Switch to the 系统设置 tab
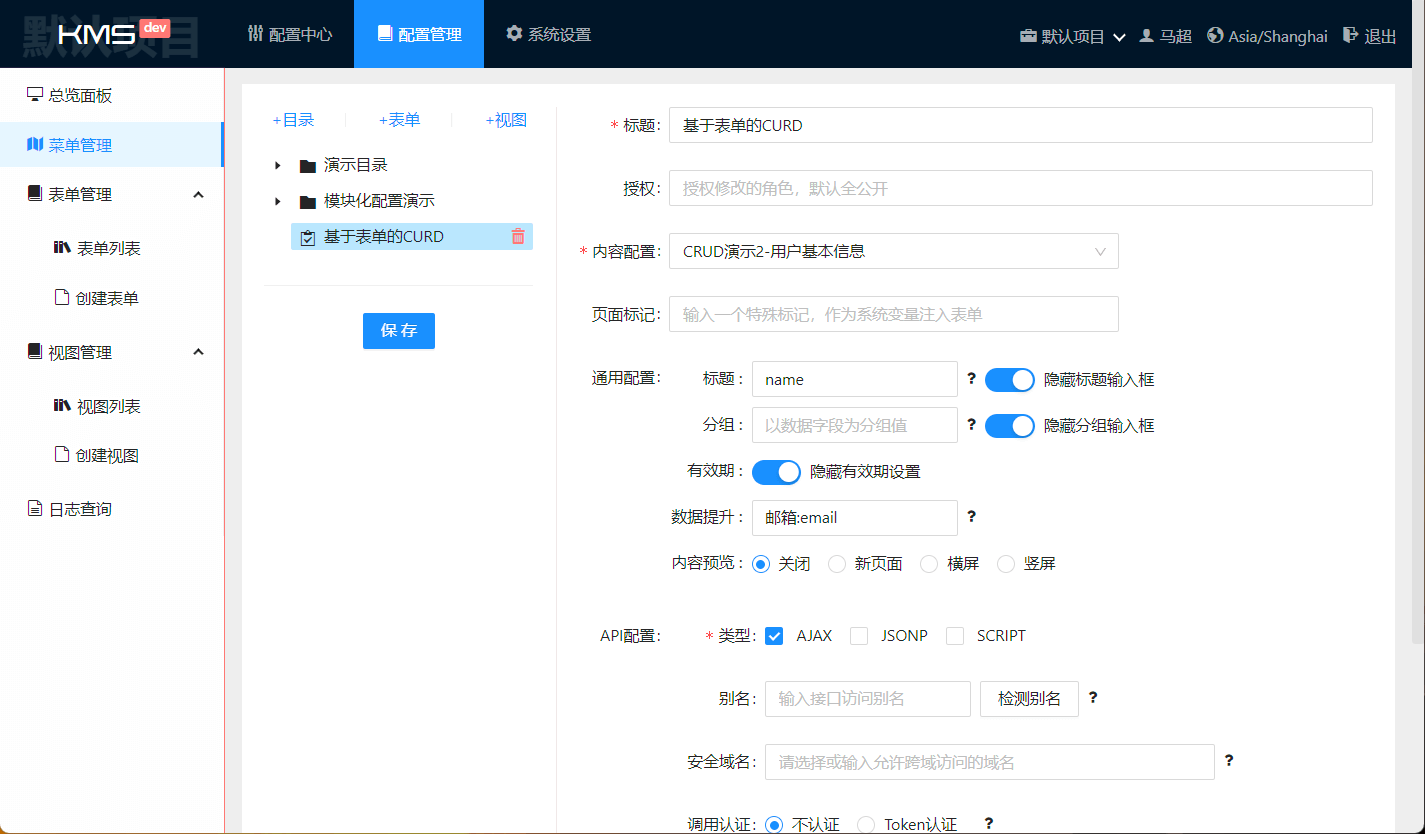The image size is (1425, 834). (548, 34)
